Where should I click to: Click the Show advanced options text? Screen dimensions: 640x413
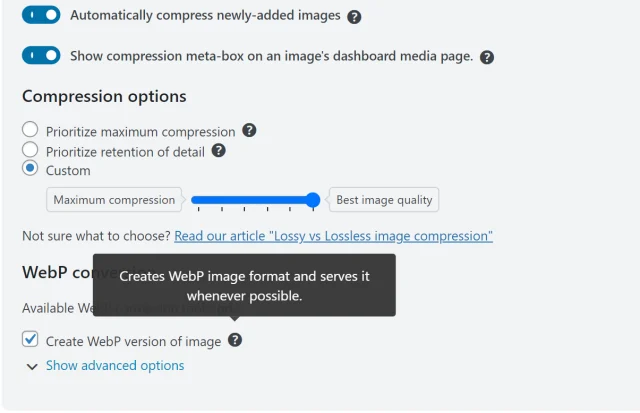pos(115,366)
